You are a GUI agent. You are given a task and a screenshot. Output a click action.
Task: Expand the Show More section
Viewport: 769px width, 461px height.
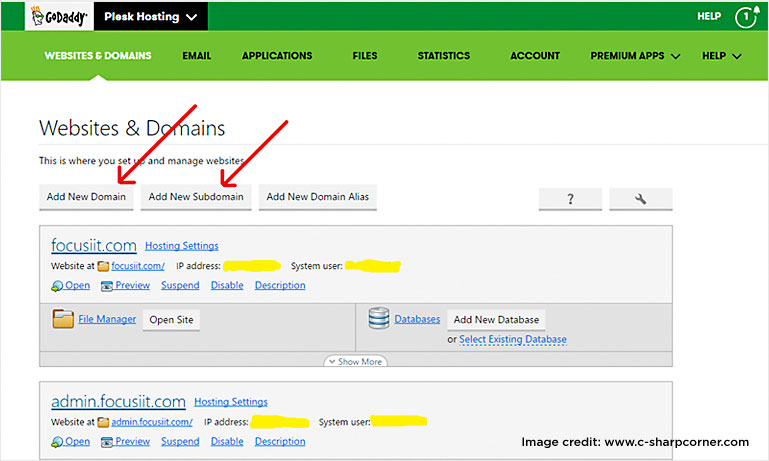coord(356,361)
